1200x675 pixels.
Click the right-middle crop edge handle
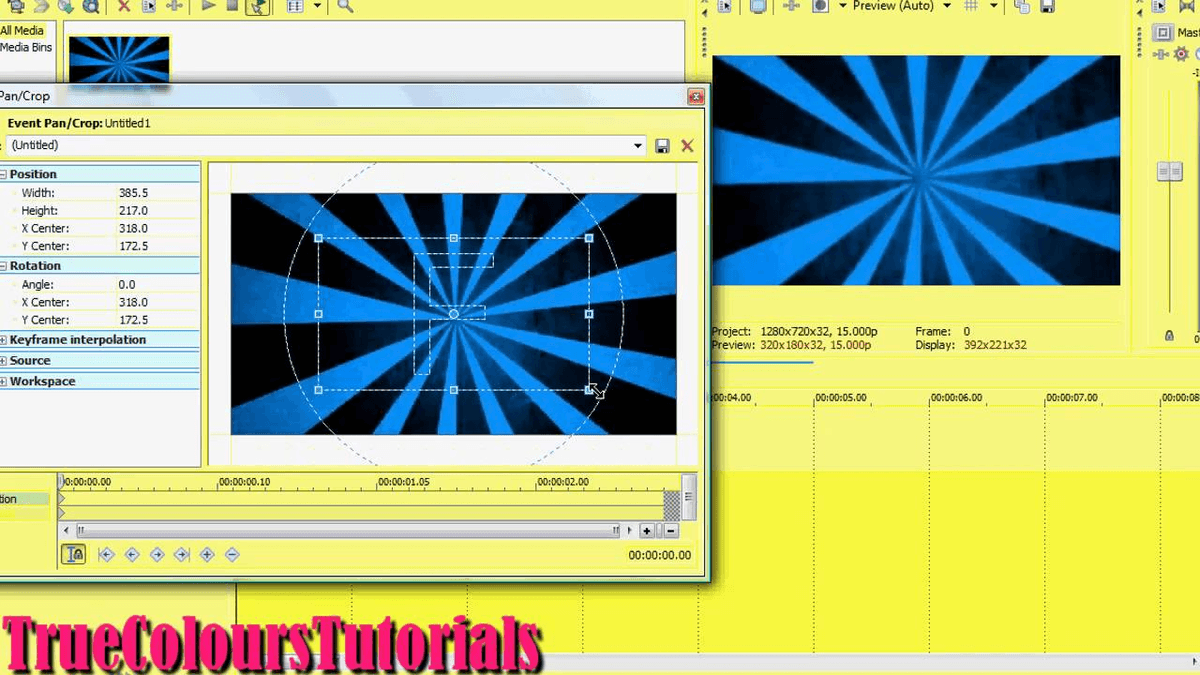(x=589, y=314)
